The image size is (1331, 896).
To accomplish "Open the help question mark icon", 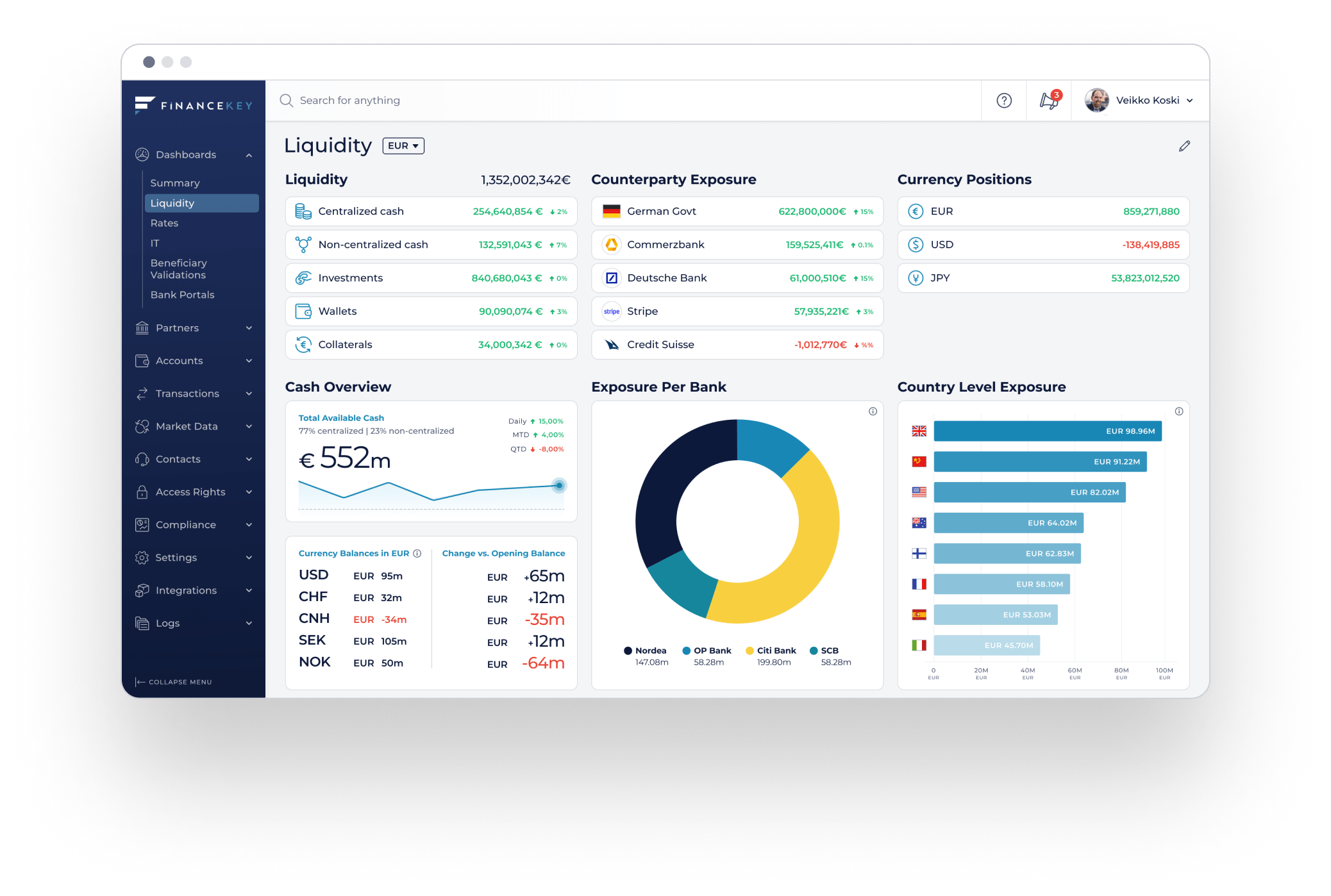I will click(x=1003, y=101).
